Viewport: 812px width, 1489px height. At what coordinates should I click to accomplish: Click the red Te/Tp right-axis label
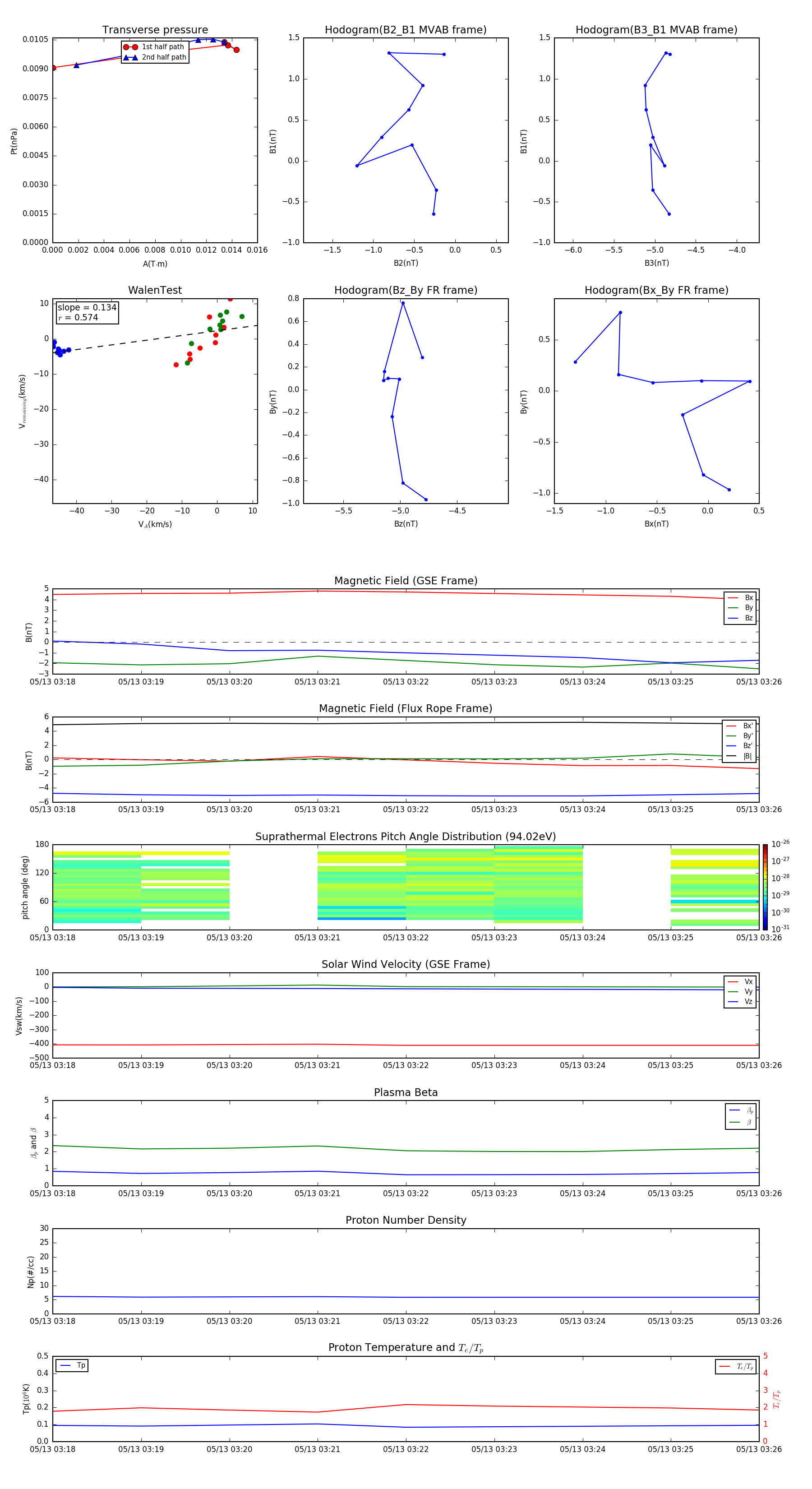777,1399
